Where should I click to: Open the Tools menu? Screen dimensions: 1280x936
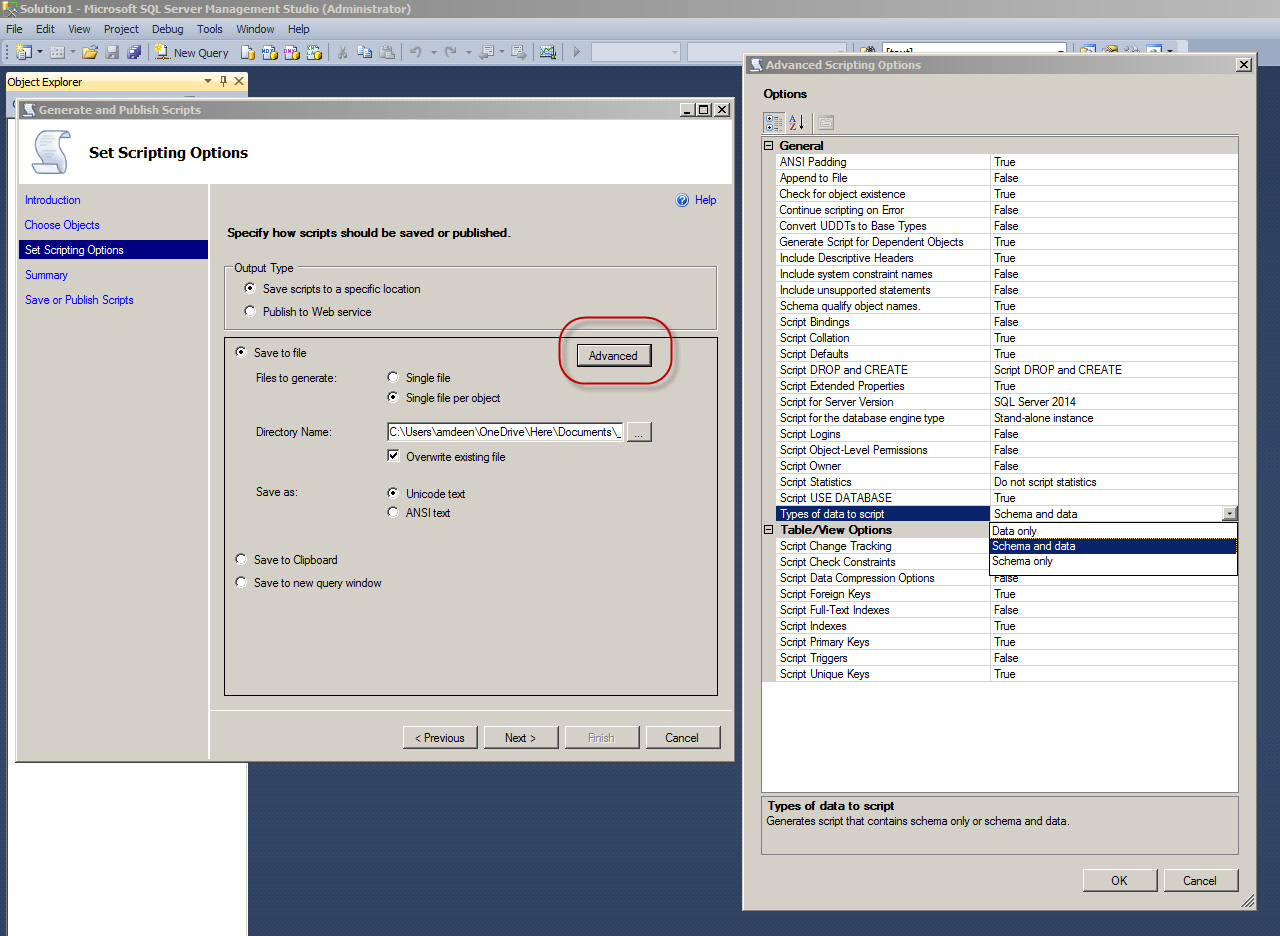point(210,29)
